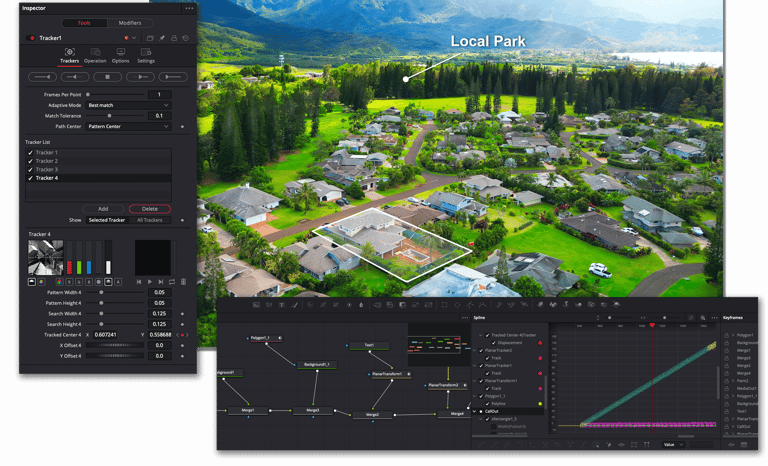Switch to the Options tab
Screen dimensions: 768x466
[120, 56]
